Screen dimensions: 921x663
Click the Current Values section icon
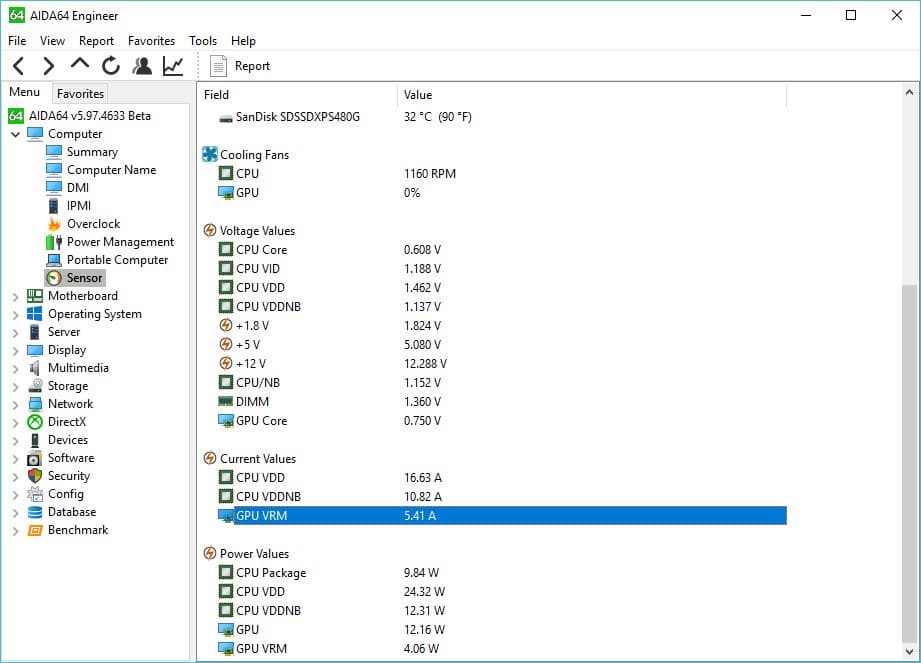pyautogui.click(x=210, y=458)
